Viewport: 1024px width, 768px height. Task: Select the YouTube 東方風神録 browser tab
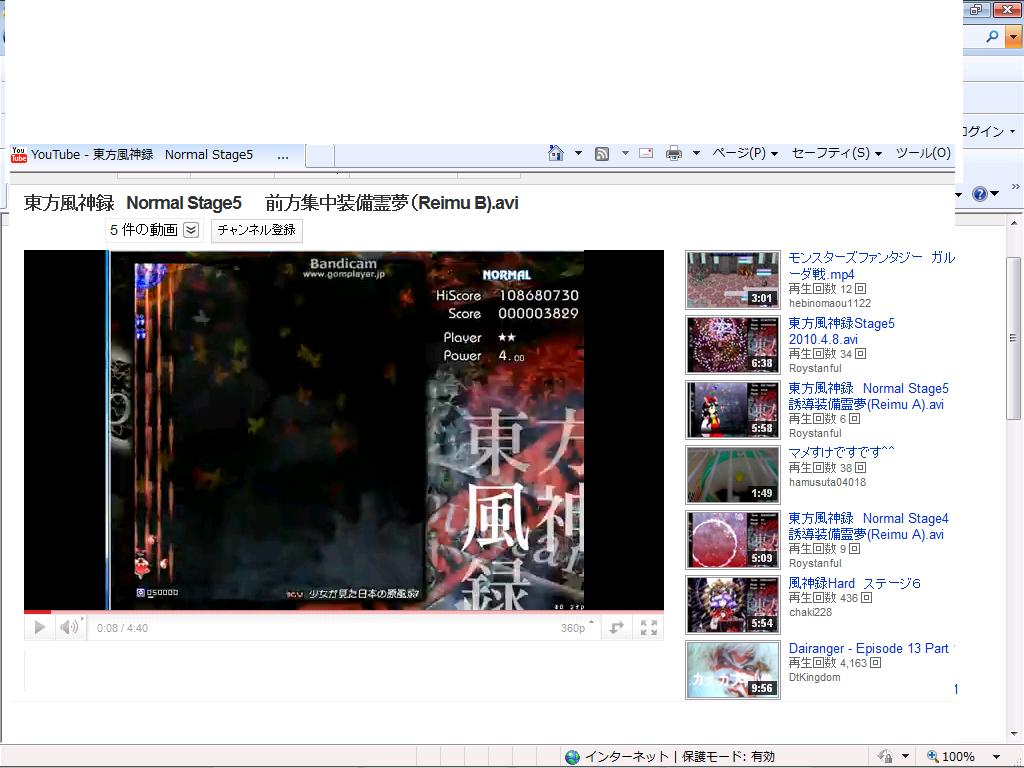[157, 155]
